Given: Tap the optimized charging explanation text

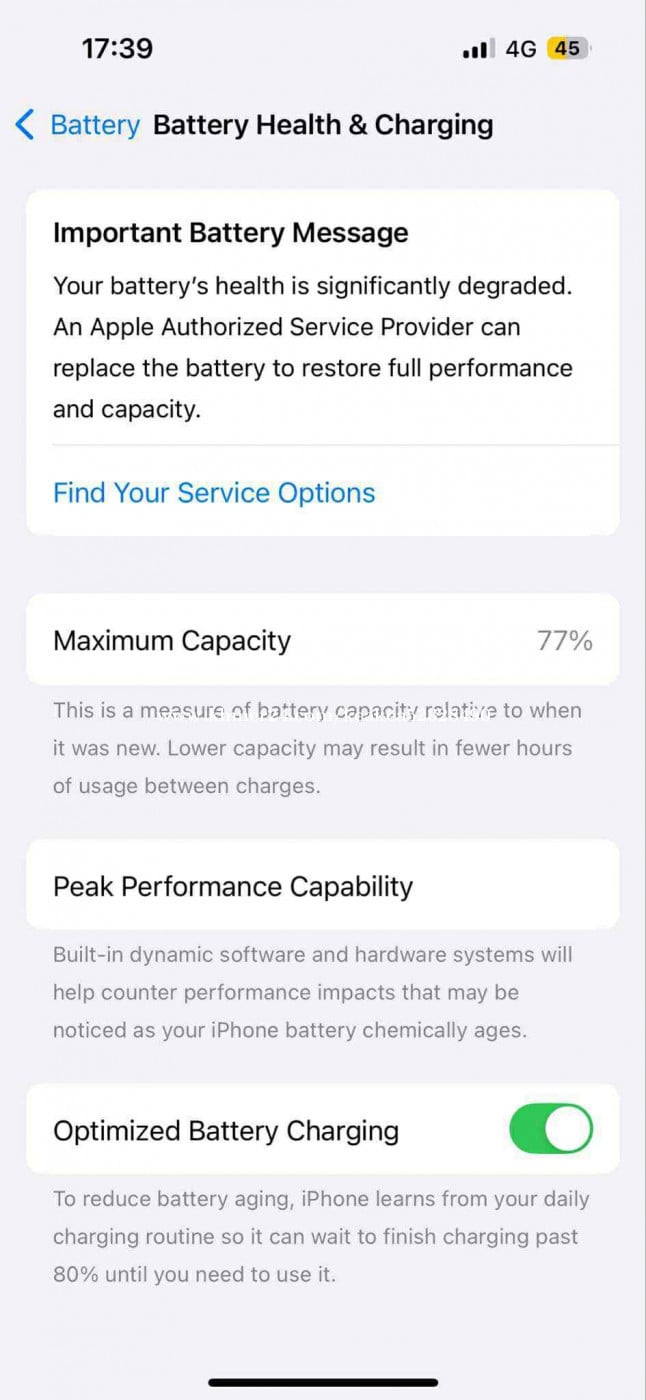Looking at the screenshot, I should [x=321, y=1236].
